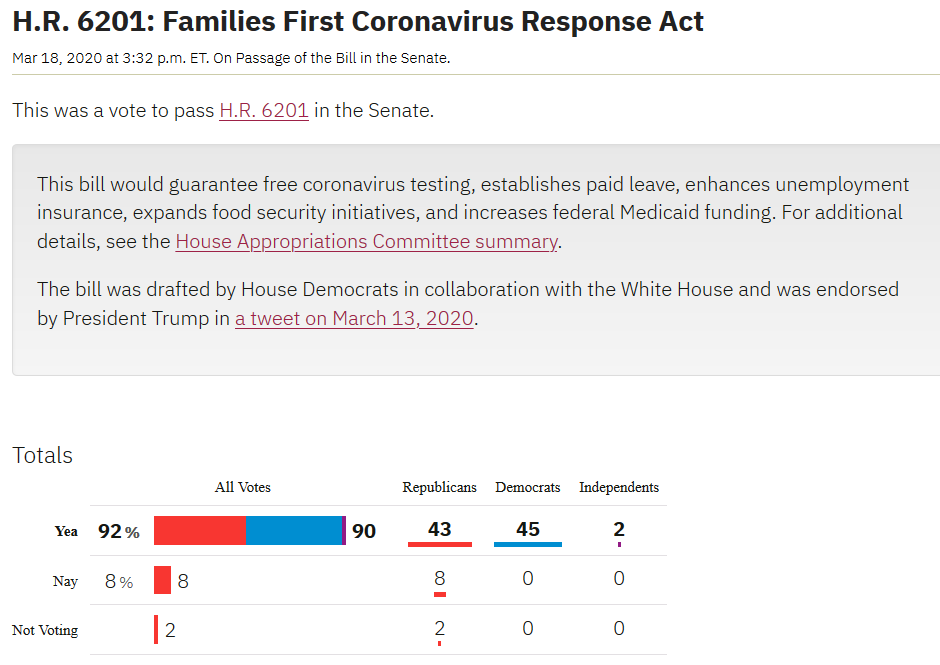Click the 2 Independent Yea count
Screen dimensions: 940x665
pos(619,529)
